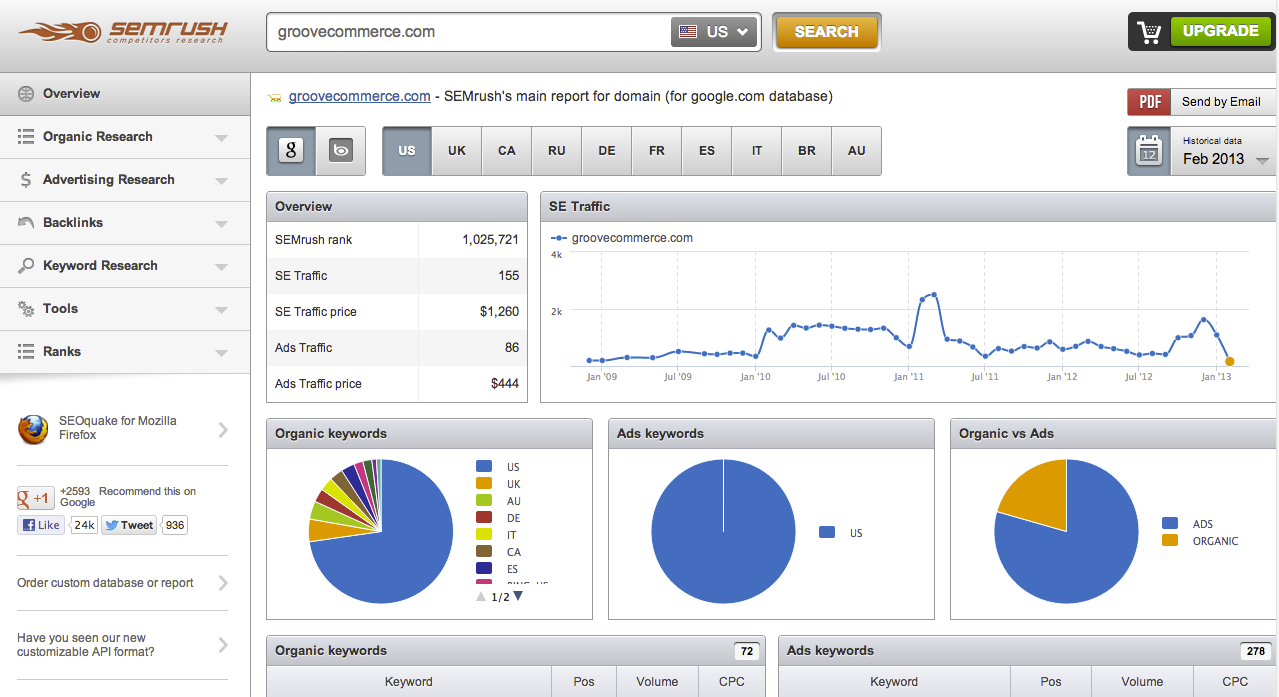Click the orange end point on SE Traffic chart
This screenshot has width=1279, height=697.
tap(1229, 361)
